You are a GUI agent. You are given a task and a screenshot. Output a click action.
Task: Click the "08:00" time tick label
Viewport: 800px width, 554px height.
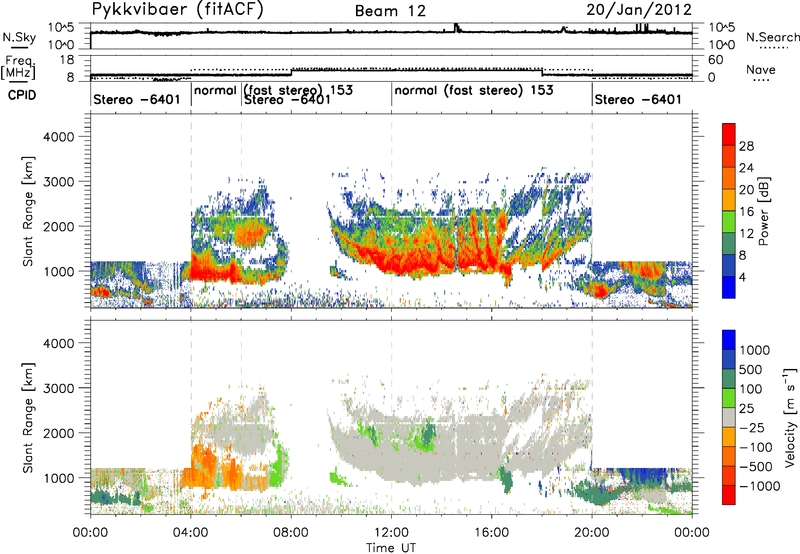point(291,533)
